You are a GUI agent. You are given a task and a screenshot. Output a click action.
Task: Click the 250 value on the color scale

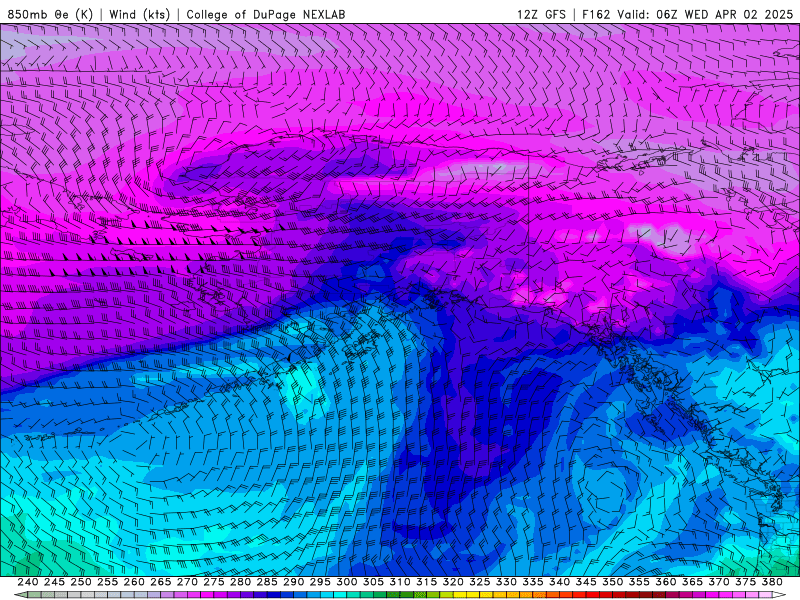[81, 582]
